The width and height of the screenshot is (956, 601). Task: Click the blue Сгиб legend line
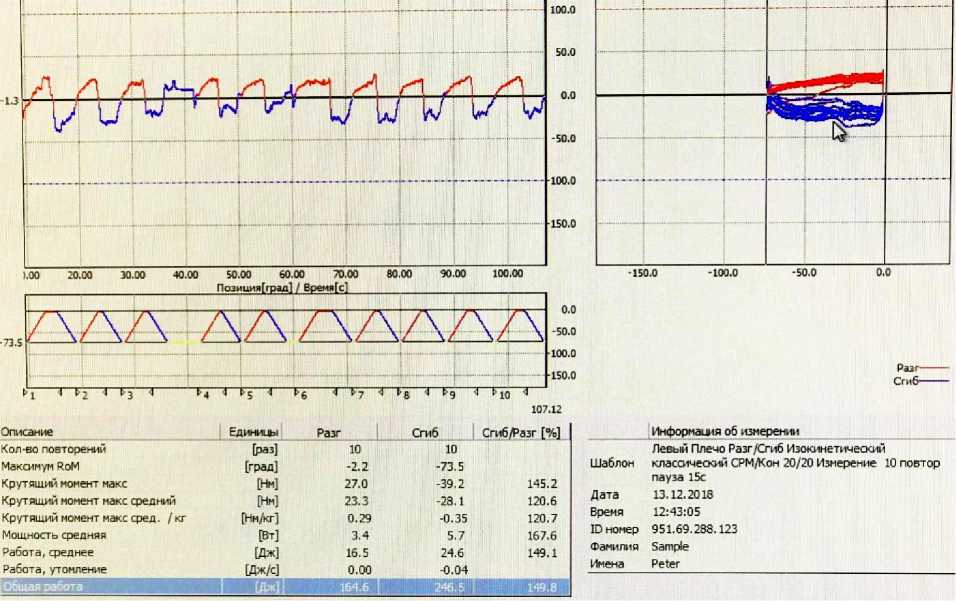934,381
